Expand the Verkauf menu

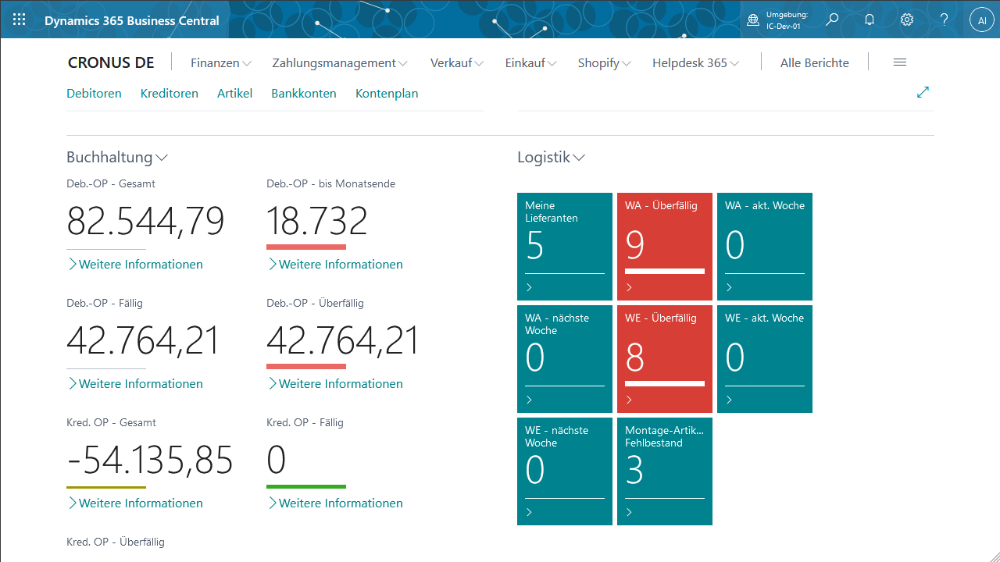[x=457, y=63]
